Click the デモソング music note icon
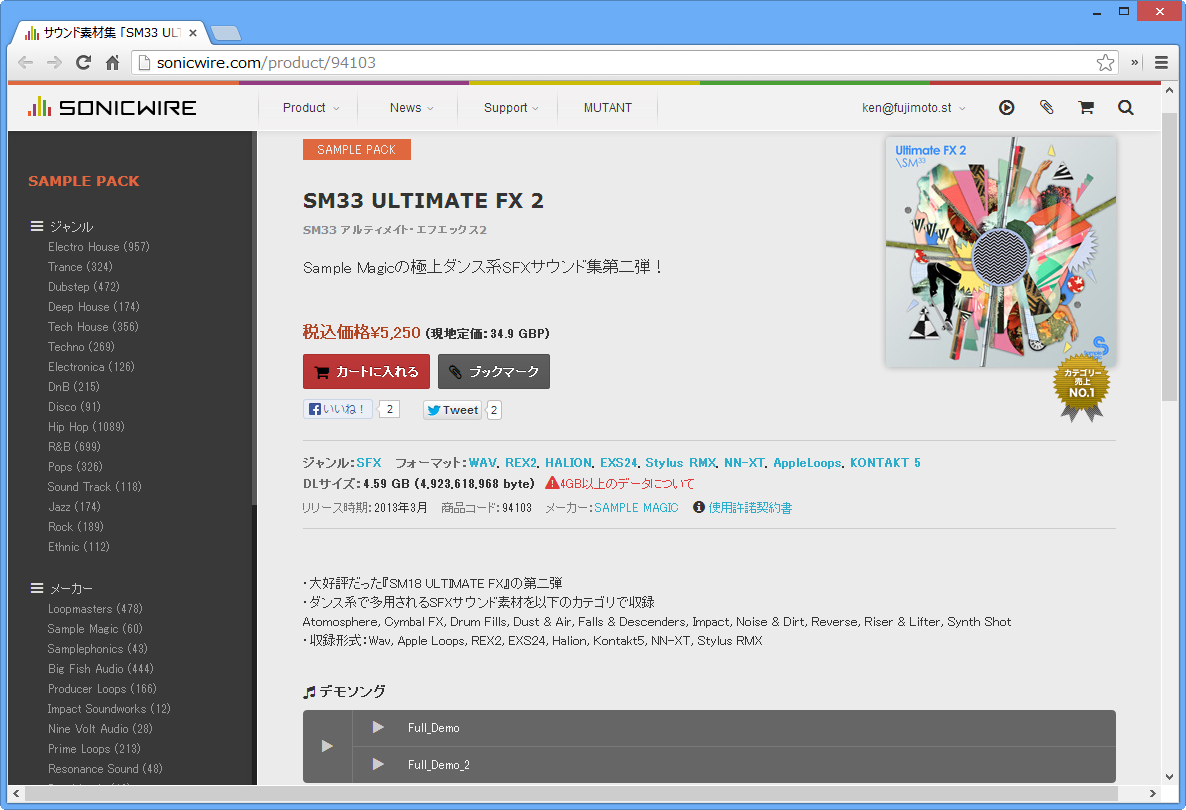This screenshot has height=810, width=1186. [x=309, y=691]
